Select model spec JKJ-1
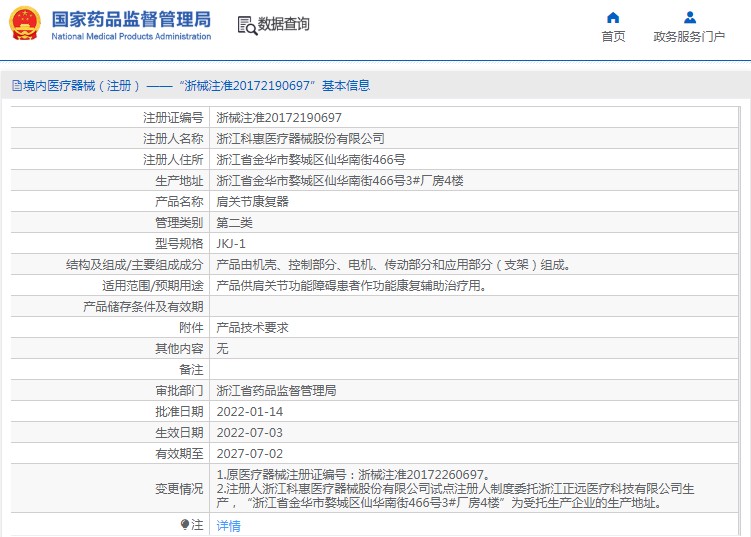Viewport: 751px width, 537px height. (x=231, y=244)
